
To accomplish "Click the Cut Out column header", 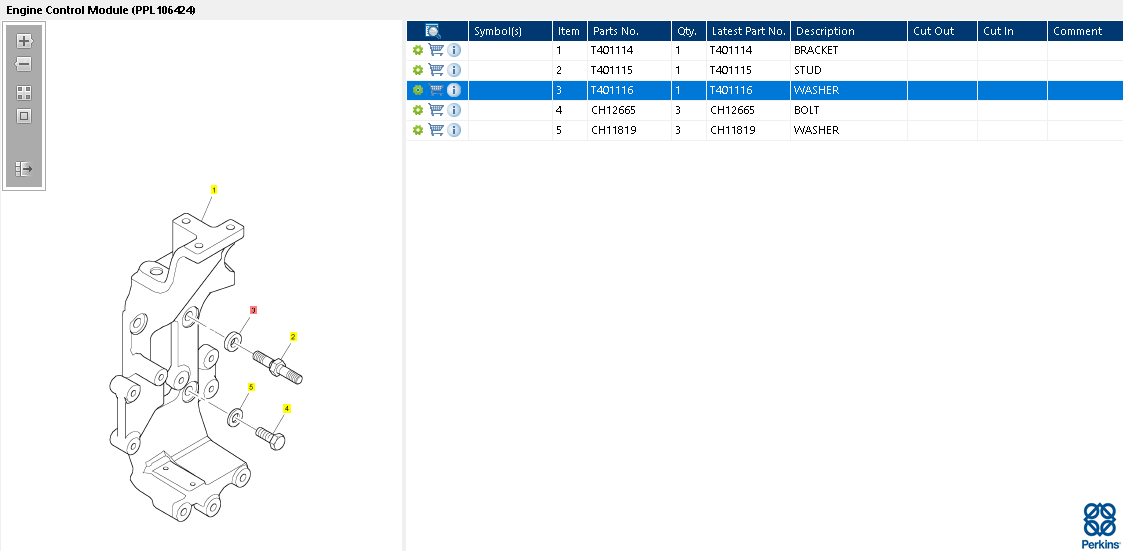I will pyautogui.click(x=943, y=31).
